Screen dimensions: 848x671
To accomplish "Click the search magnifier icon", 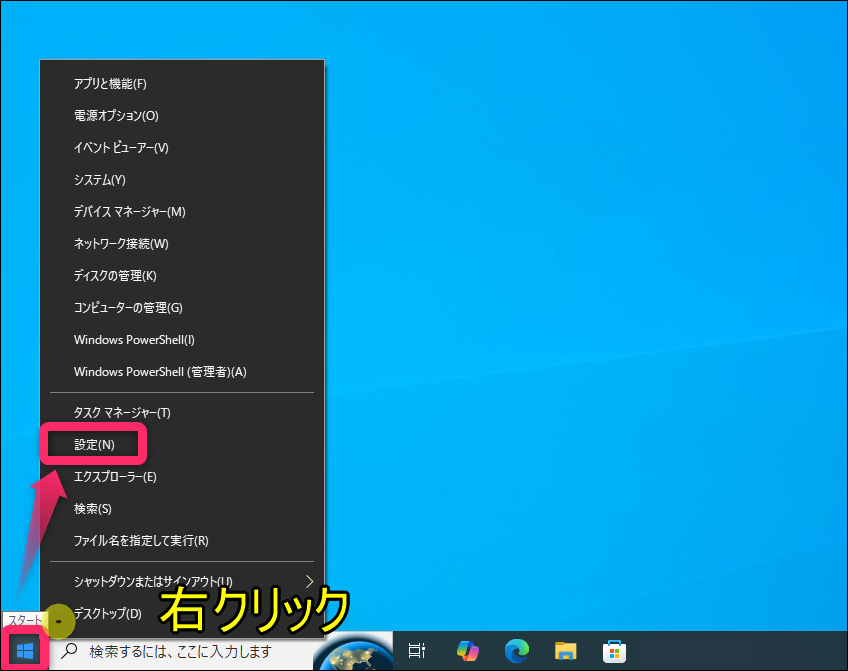I will click(x=70, y=652).
